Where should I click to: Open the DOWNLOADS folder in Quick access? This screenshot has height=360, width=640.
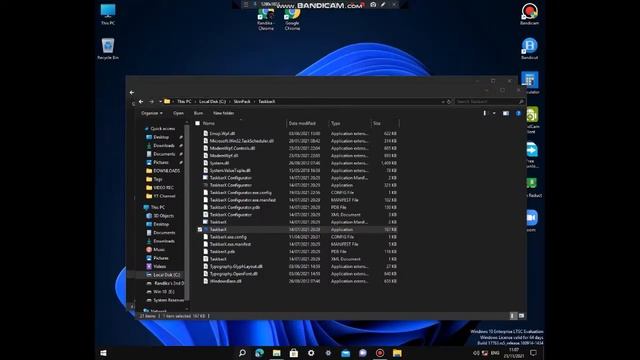pos(166,171)
